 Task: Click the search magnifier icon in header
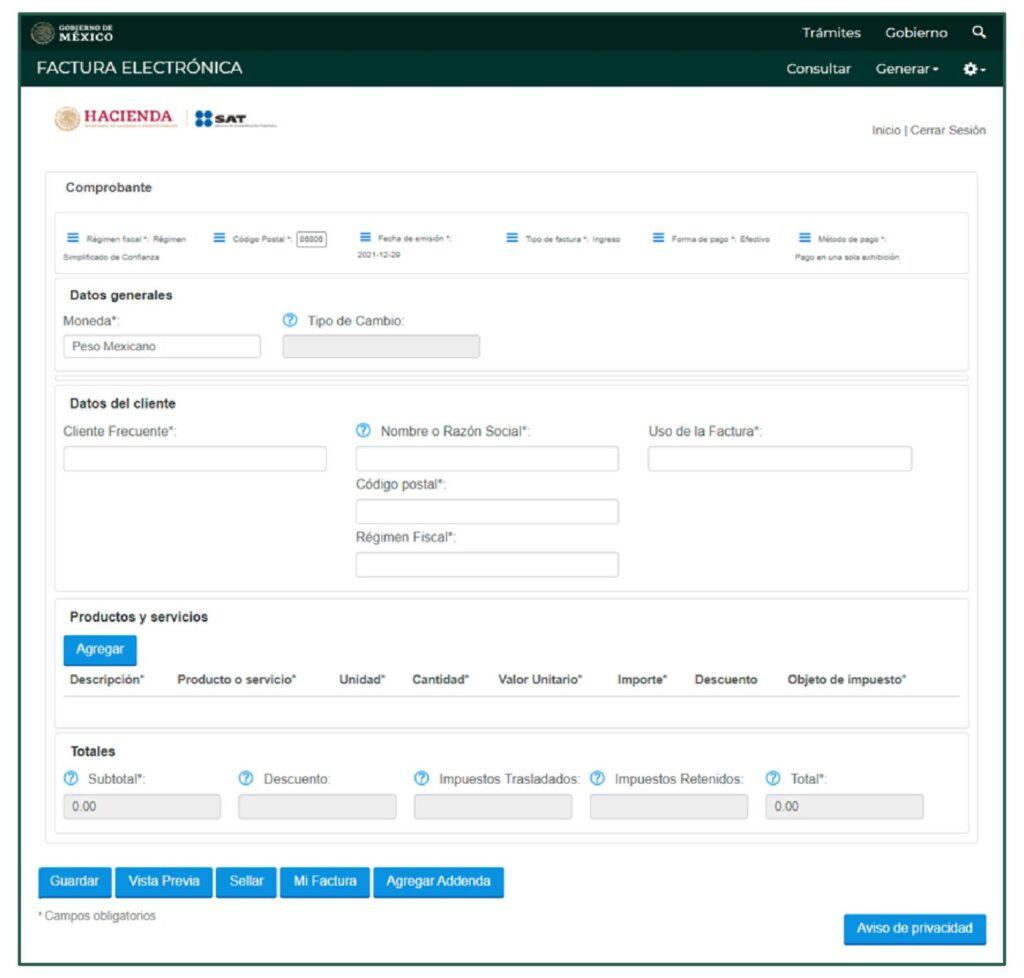[978, 33]
